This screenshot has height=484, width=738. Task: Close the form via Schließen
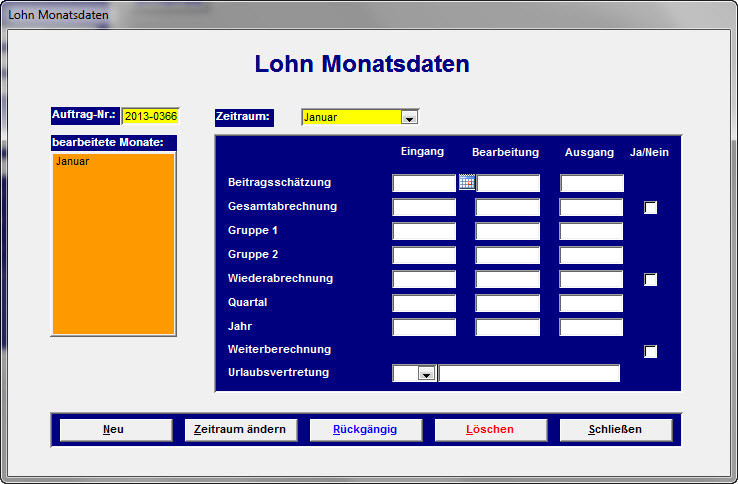[x=616, y=430]
